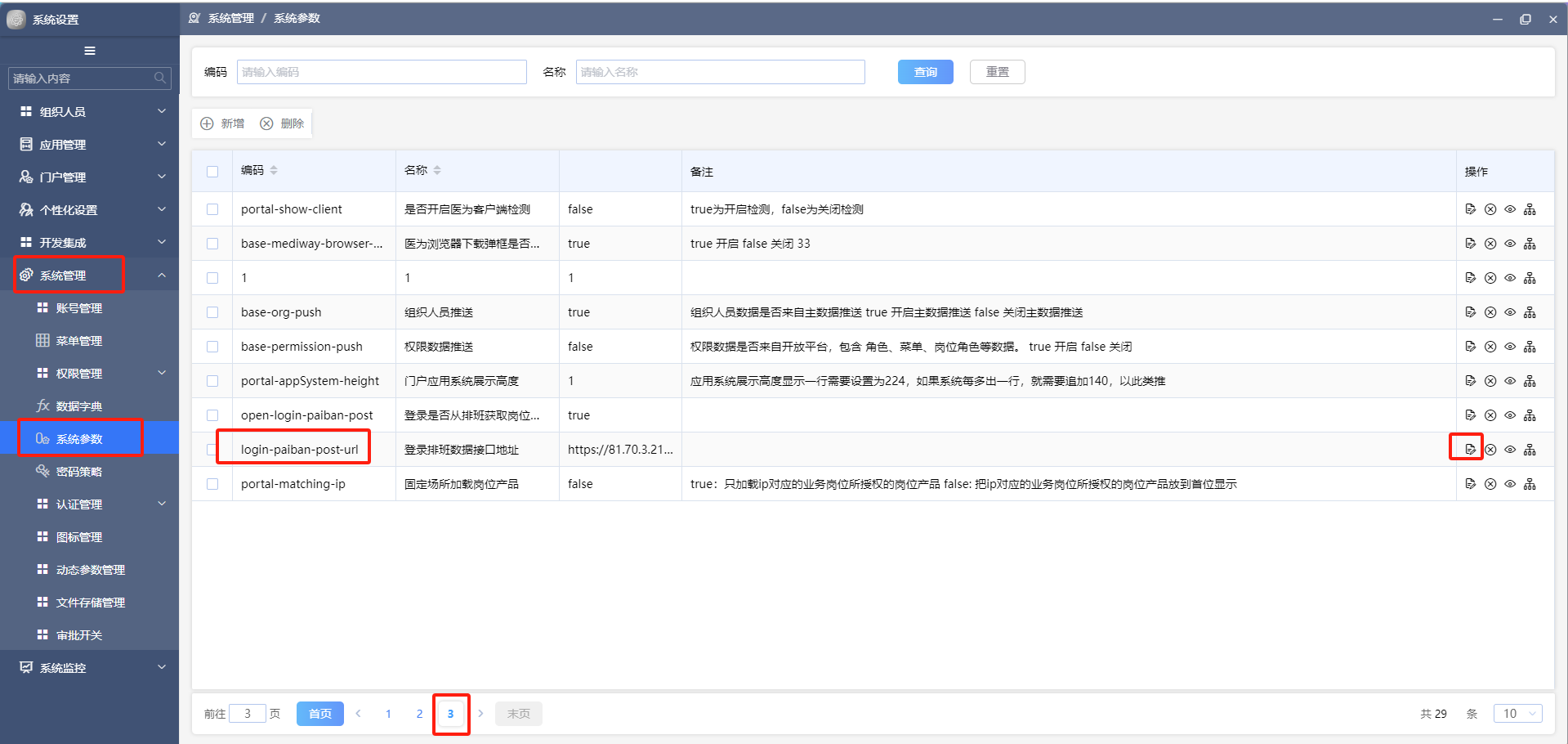The image size is (1568, 744).
Task: Click the 前往 page number field
Action: 248,714
